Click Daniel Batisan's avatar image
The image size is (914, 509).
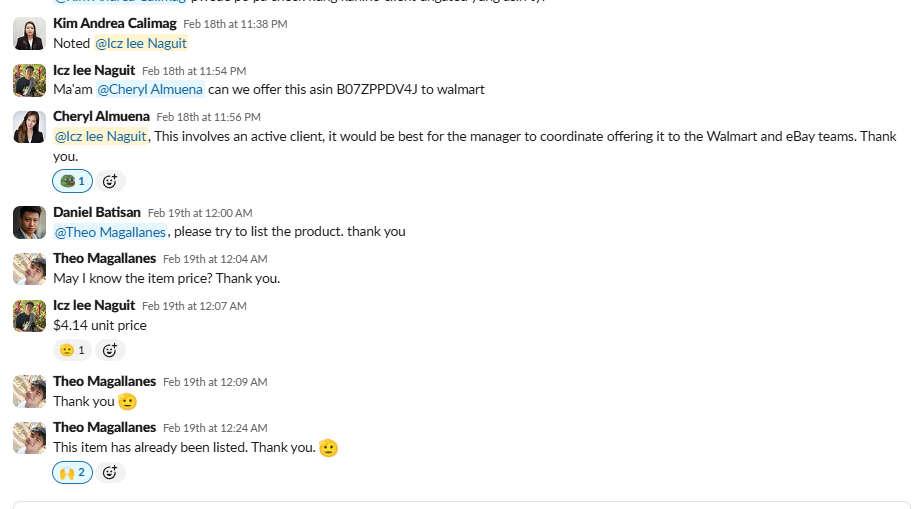tap(29, 222)
